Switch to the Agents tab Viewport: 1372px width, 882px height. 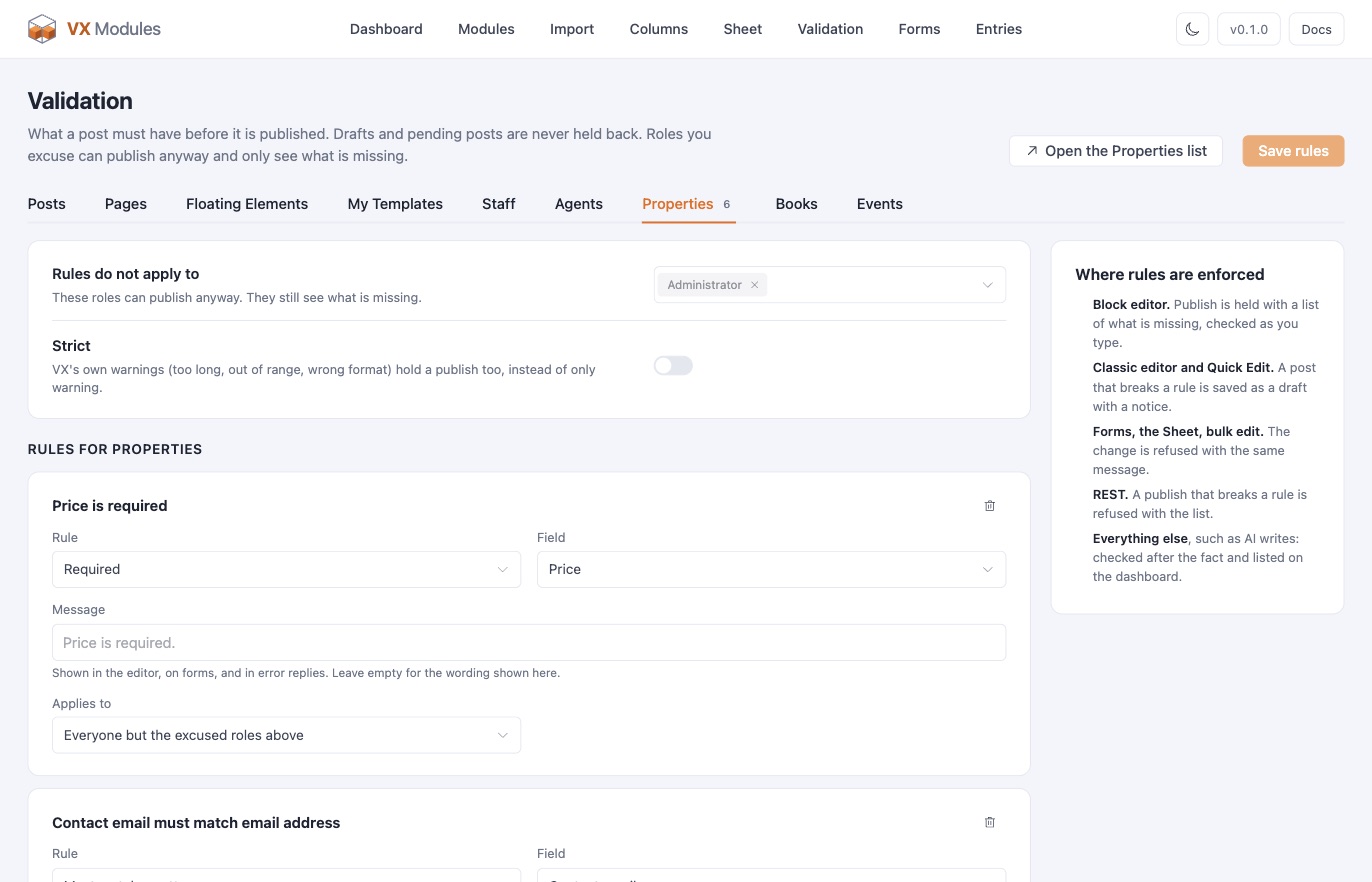click(579, 204)
